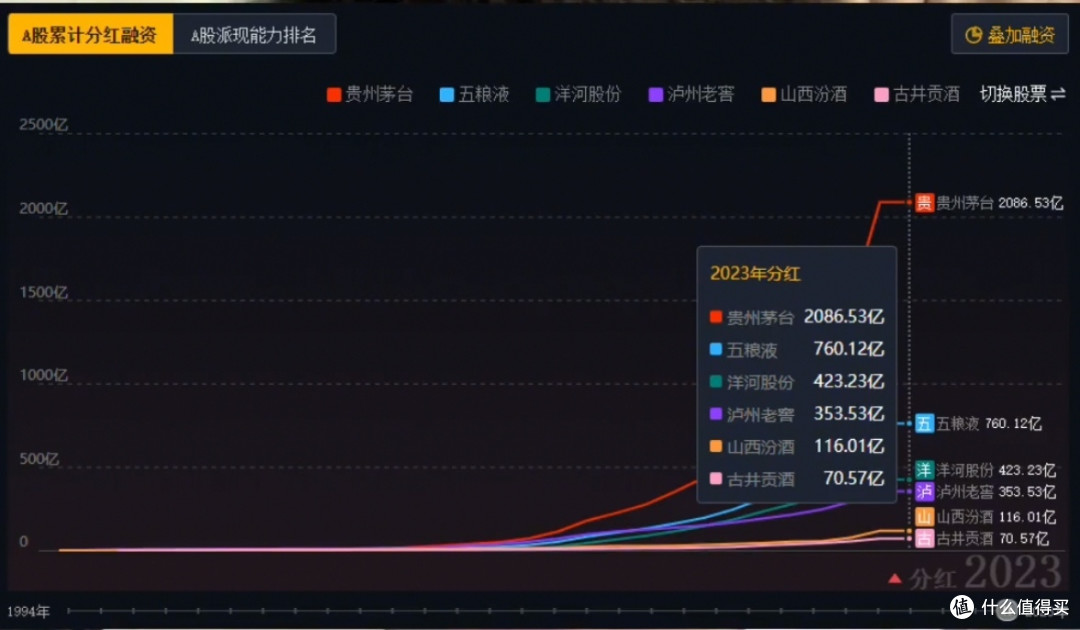Click 切换股票 to switch stocks

1022,94
